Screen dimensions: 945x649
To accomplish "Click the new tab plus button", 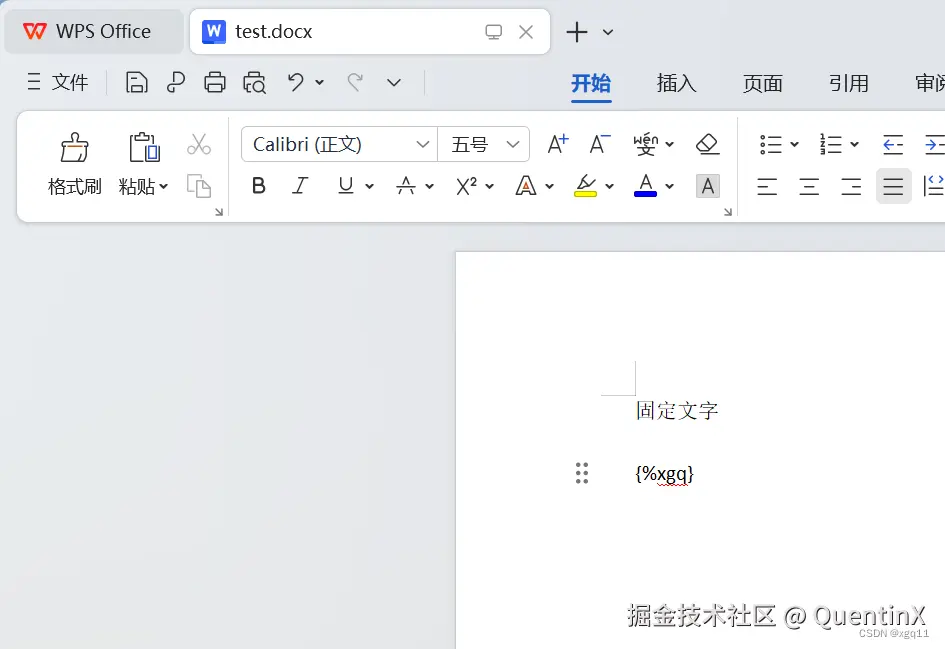I will (x=575, y=32).
